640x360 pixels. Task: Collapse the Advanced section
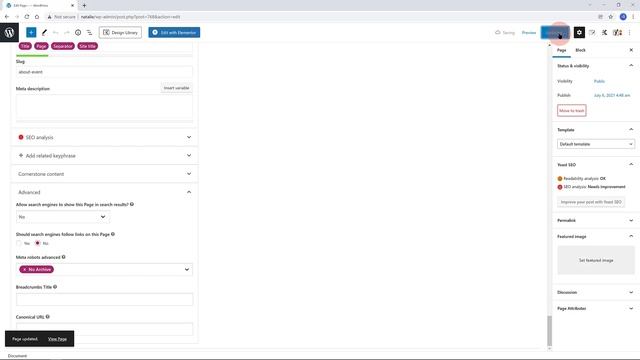[x=105, y=192]
